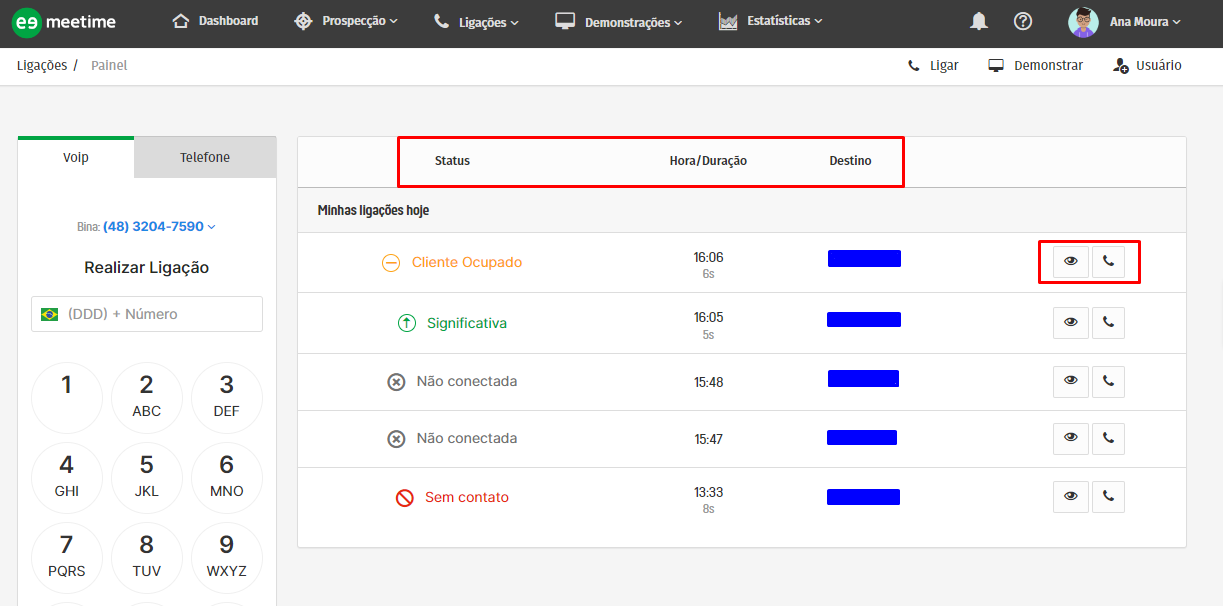This screenshot has height=606, width=1223.
Task: Tap keypad digit 4 GHI
Action: click(67, 477)
